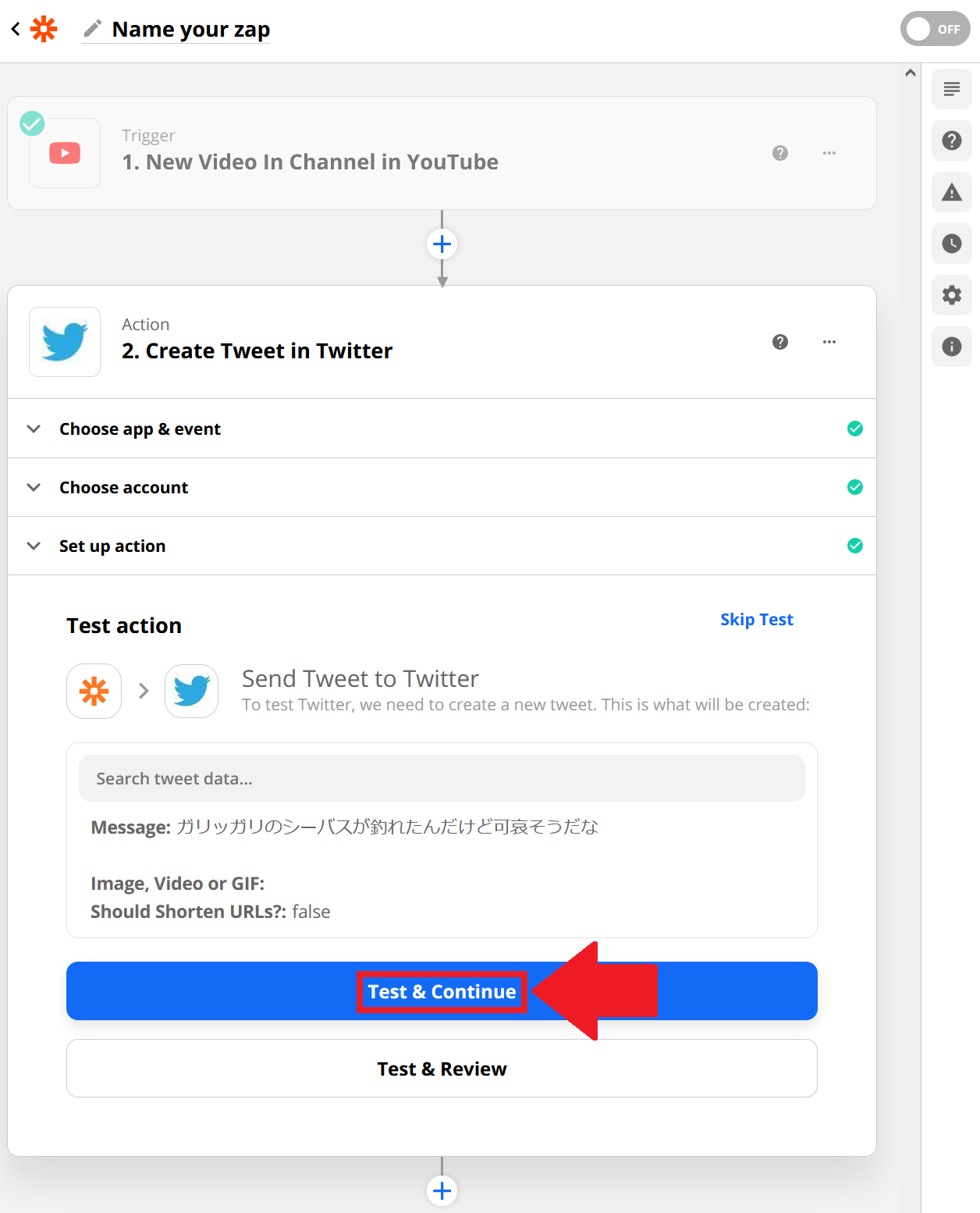Open options menu for Create Tweet step
This screenshot has width=980, height=1213.
[829, 342]
